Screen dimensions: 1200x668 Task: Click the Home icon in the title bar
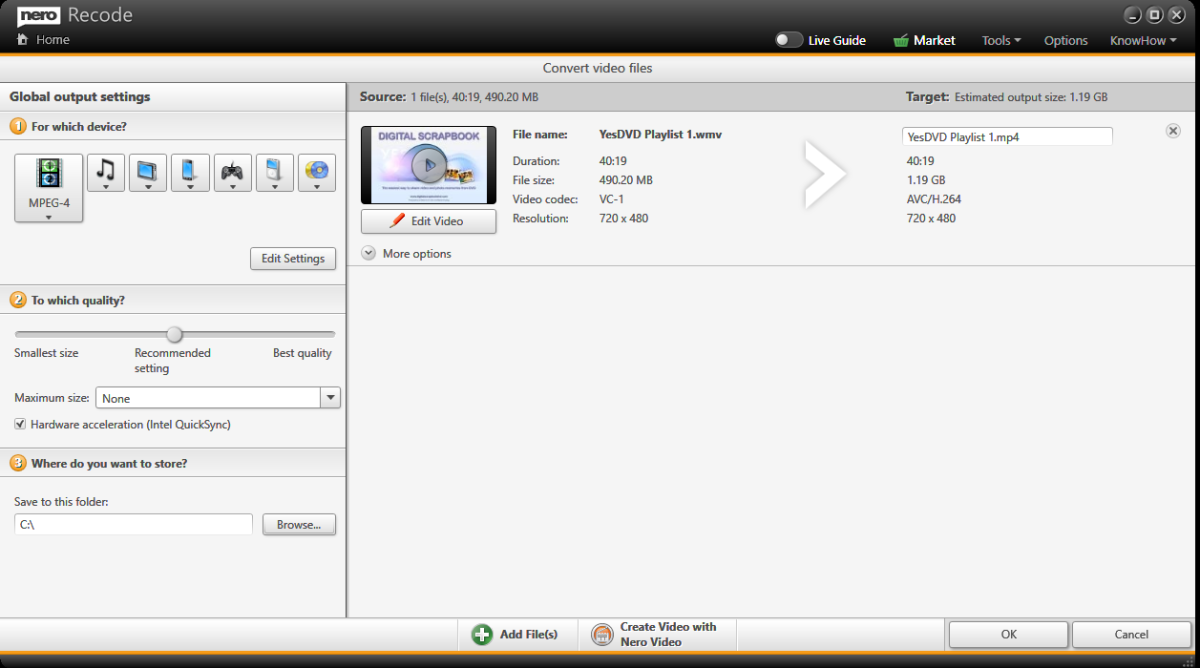[21, 39]
